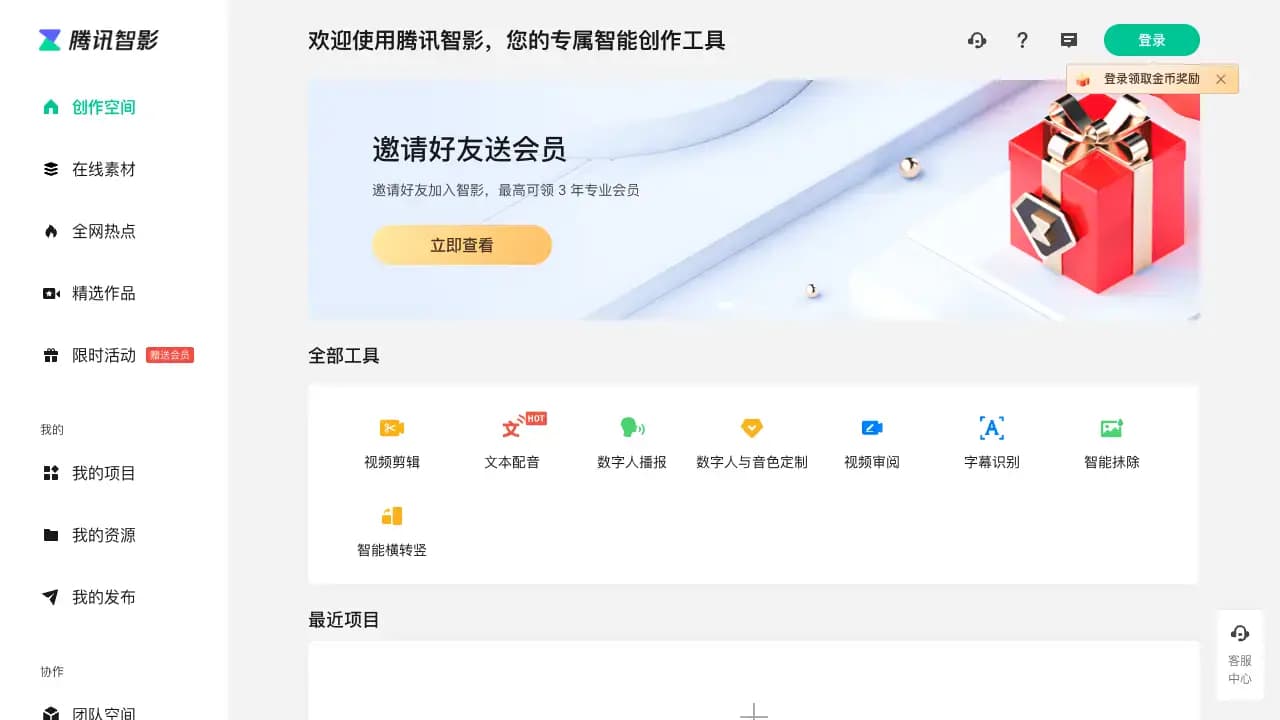
Task: Click the 赠送会员 red badge
Action: (x=170, y=355)
